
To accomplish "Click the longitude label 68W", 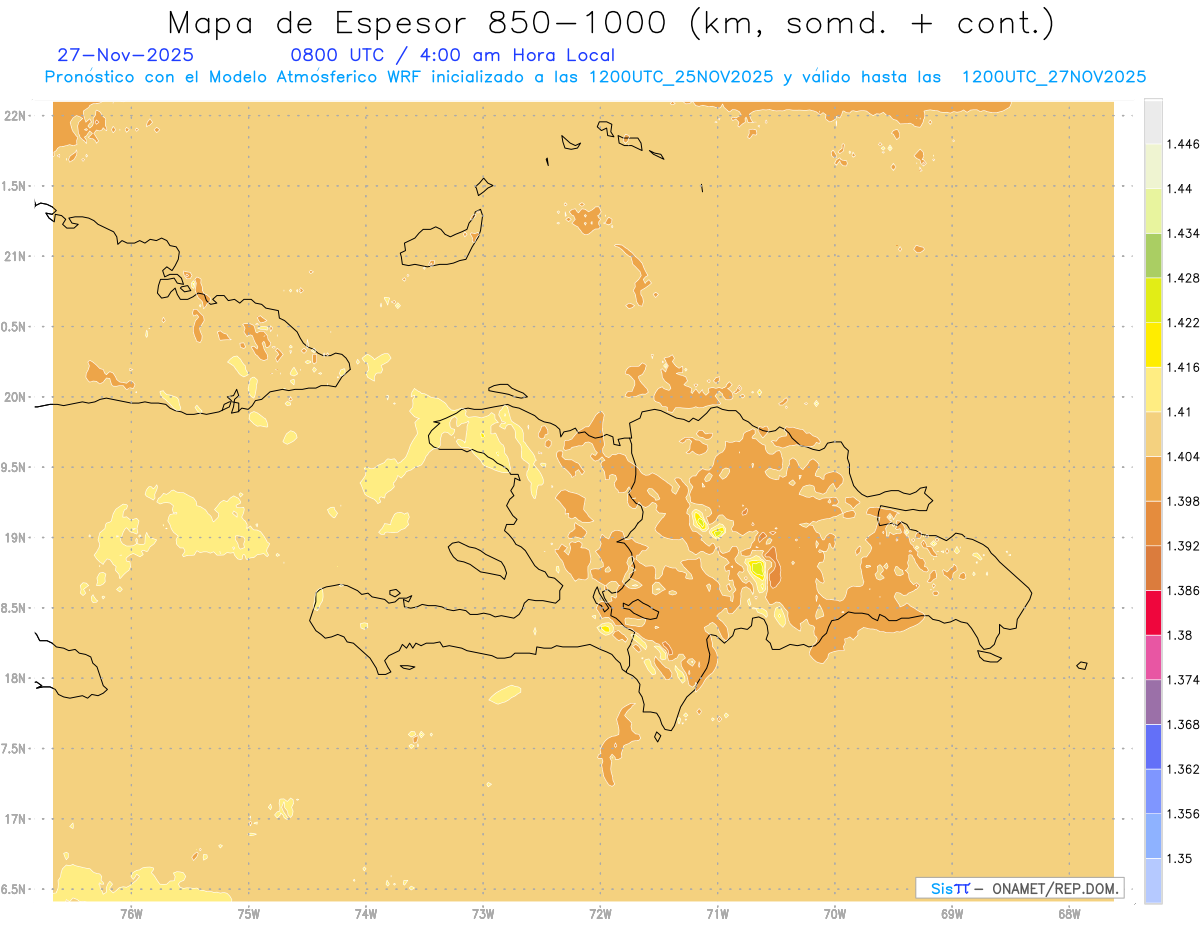I will click(1069, 913).
